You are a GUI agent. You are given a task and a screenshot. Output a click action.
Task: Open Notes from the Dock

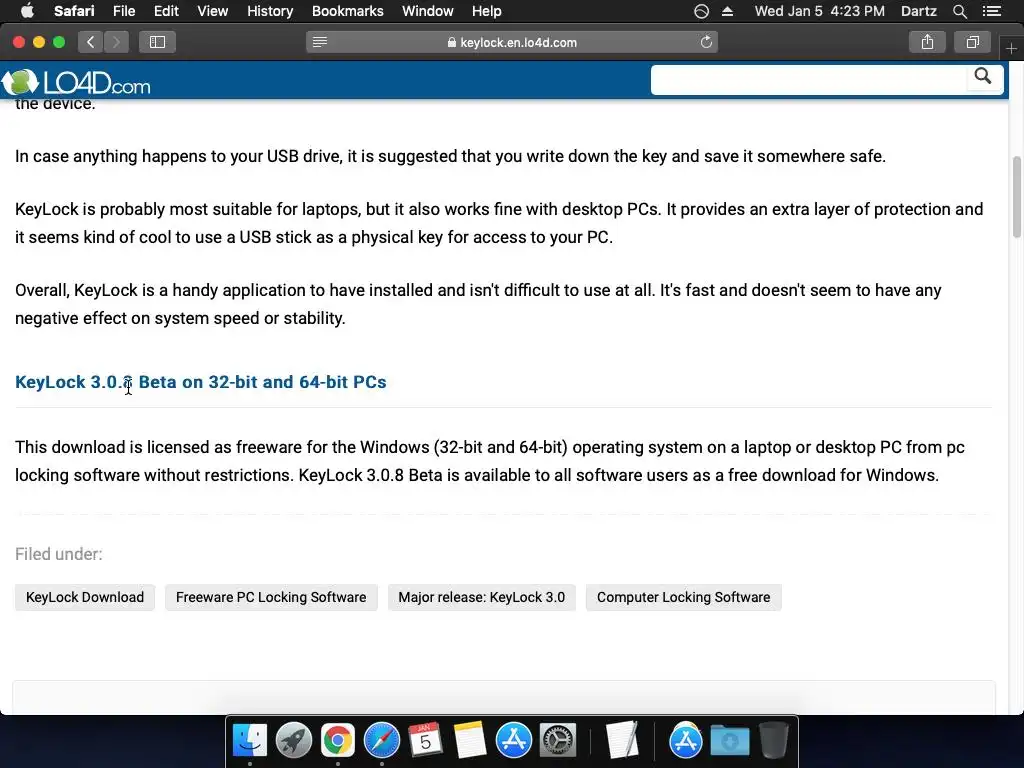point(470,741)
